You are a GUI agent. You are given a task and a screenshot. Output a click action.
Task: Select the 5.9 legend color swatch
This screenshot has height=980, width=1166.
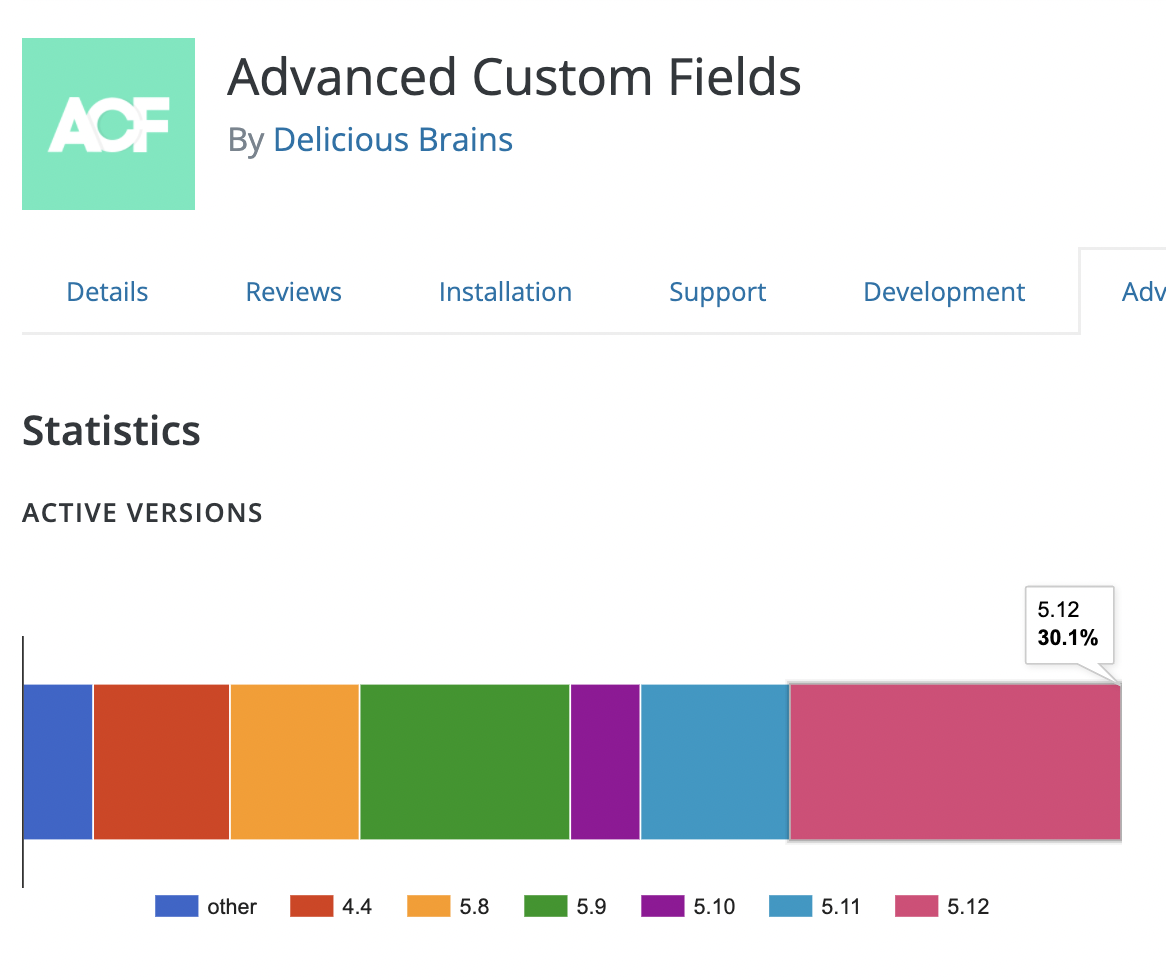point(545,907)
